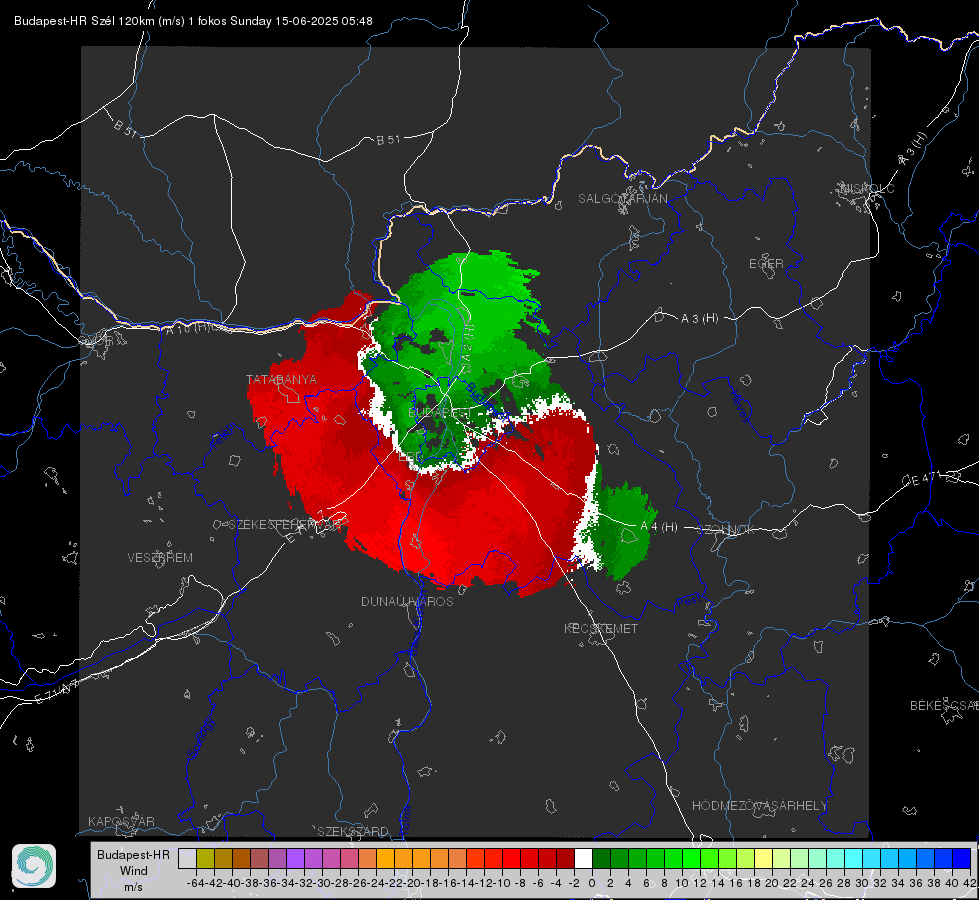Viewport: 979px width, 900px height.
Task: Choose the olive swatch above -64
Action: (x=205, y=858)
